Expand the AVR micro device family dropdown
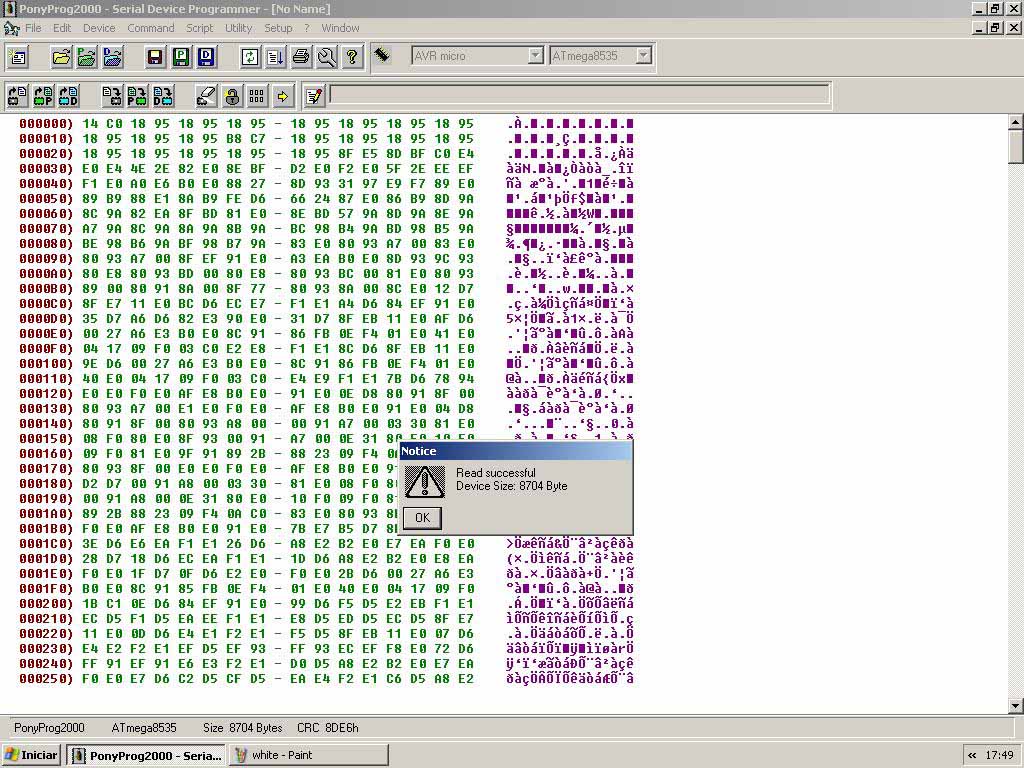Image resolution: width=1024 pixels, height=768 pixels. click(x=536, y=56)
